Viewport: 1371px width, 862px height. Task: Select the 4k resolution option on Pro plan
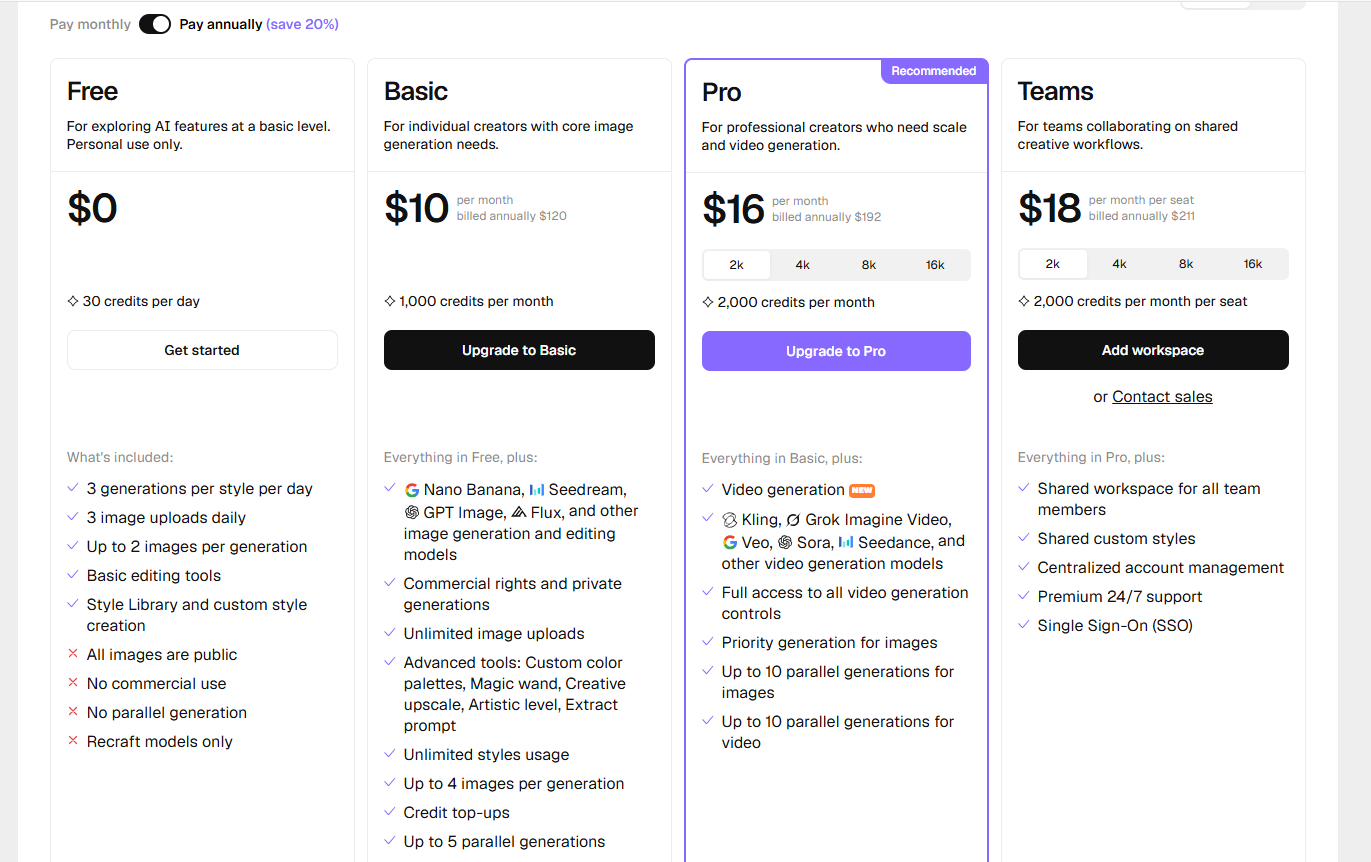[802, 264]
